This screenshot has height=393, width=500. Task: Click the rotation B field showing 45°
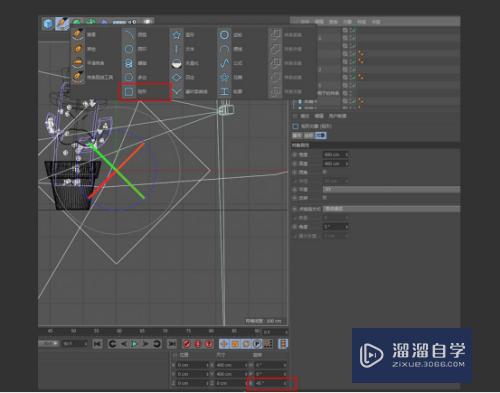click(x=271, y=384)
